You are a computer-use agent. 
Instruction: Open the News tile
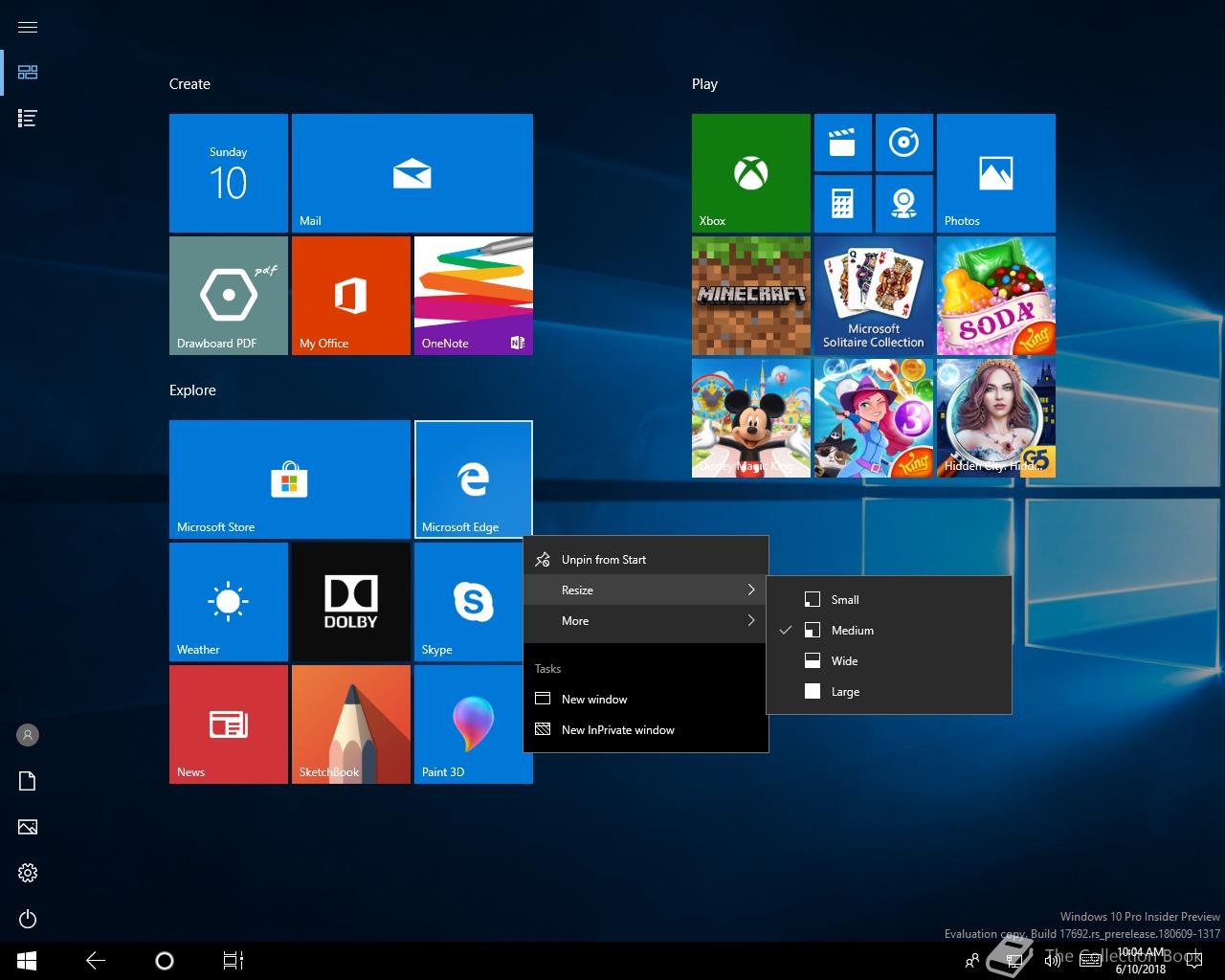click(229, 724)
